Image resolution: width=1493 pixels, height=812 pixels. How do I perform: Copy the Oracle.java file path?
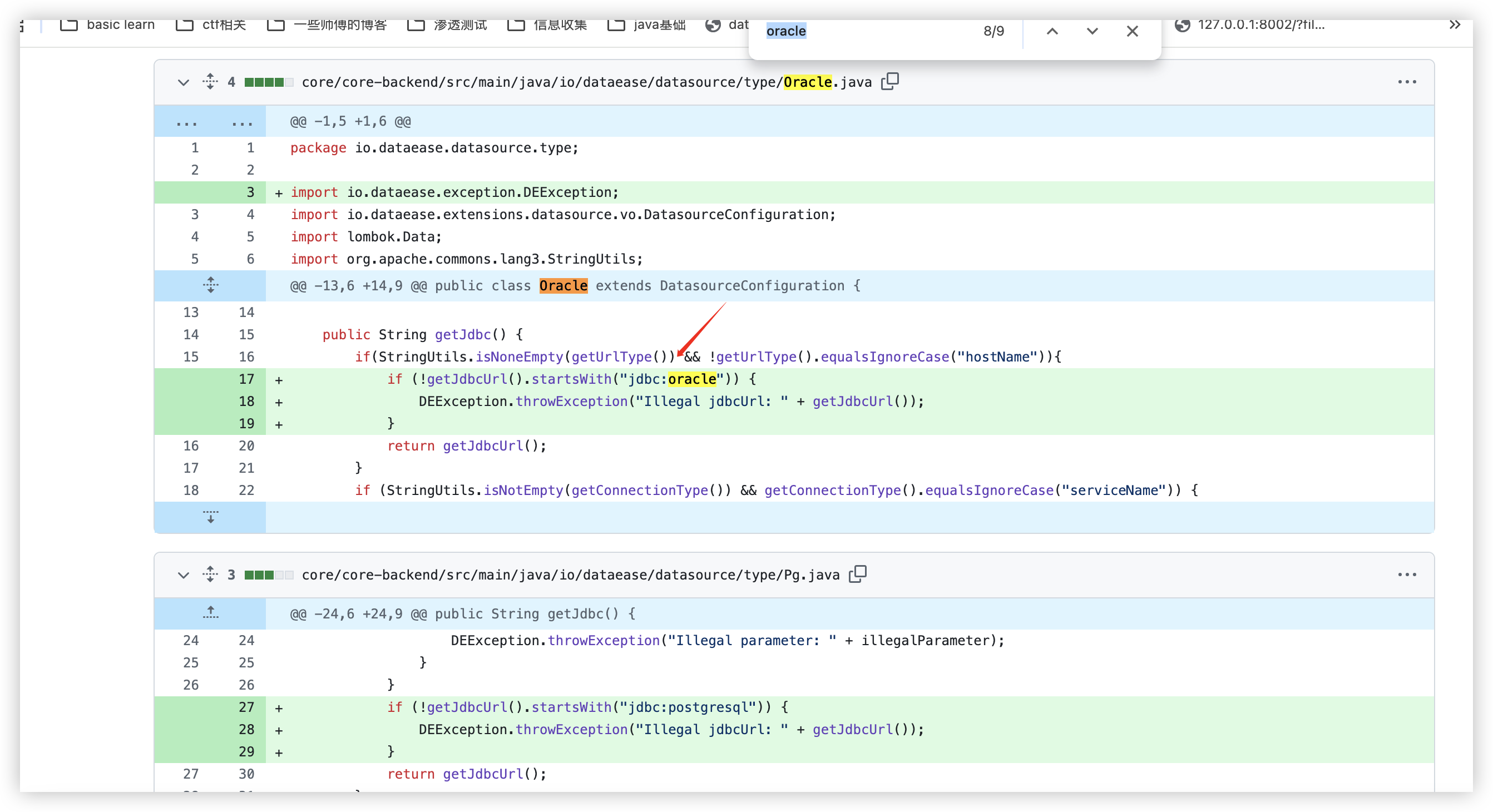pos(889,82)
